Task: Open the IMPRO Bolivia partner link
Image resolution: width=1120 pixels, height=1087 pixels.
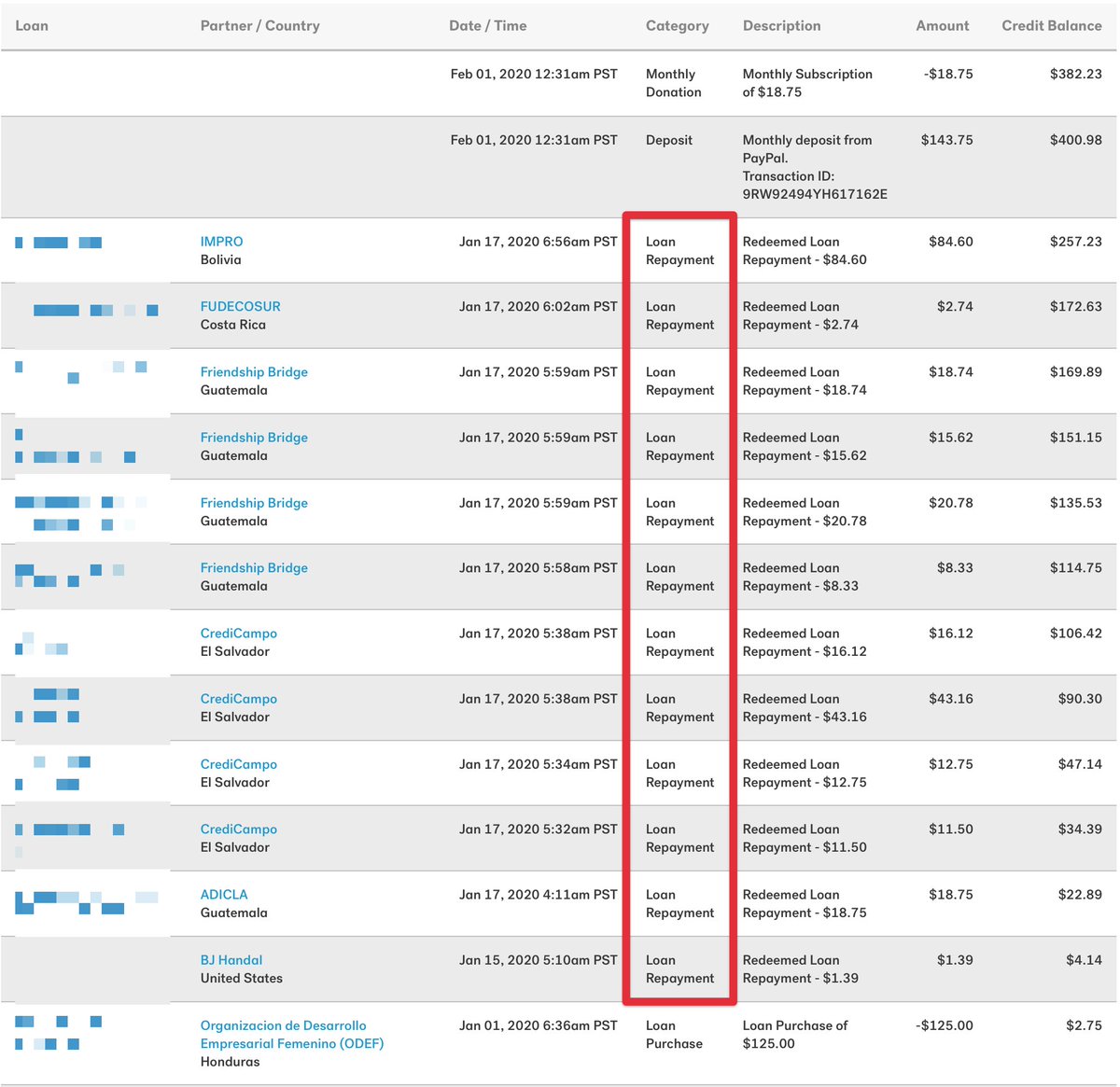Action: pyautogui.click(x=221, y=241)
